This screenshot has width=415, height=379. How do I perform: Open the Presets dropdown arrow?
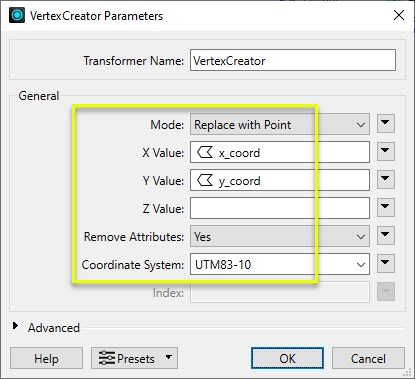pos(169,357)
